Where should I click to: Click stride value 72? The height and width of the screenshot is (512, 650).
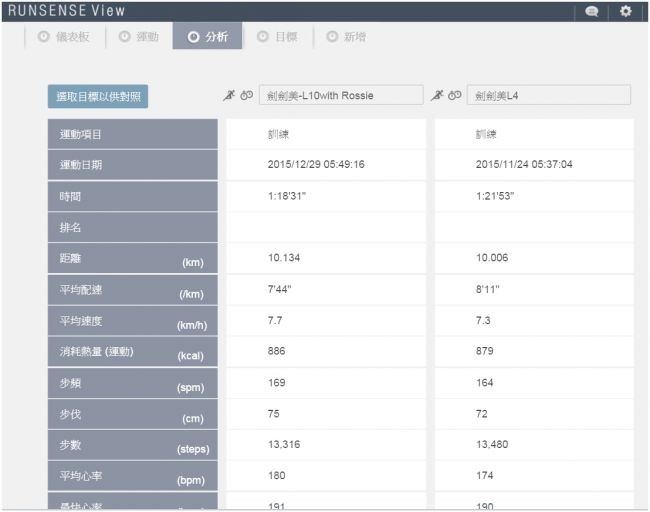(x=482, y=414)
